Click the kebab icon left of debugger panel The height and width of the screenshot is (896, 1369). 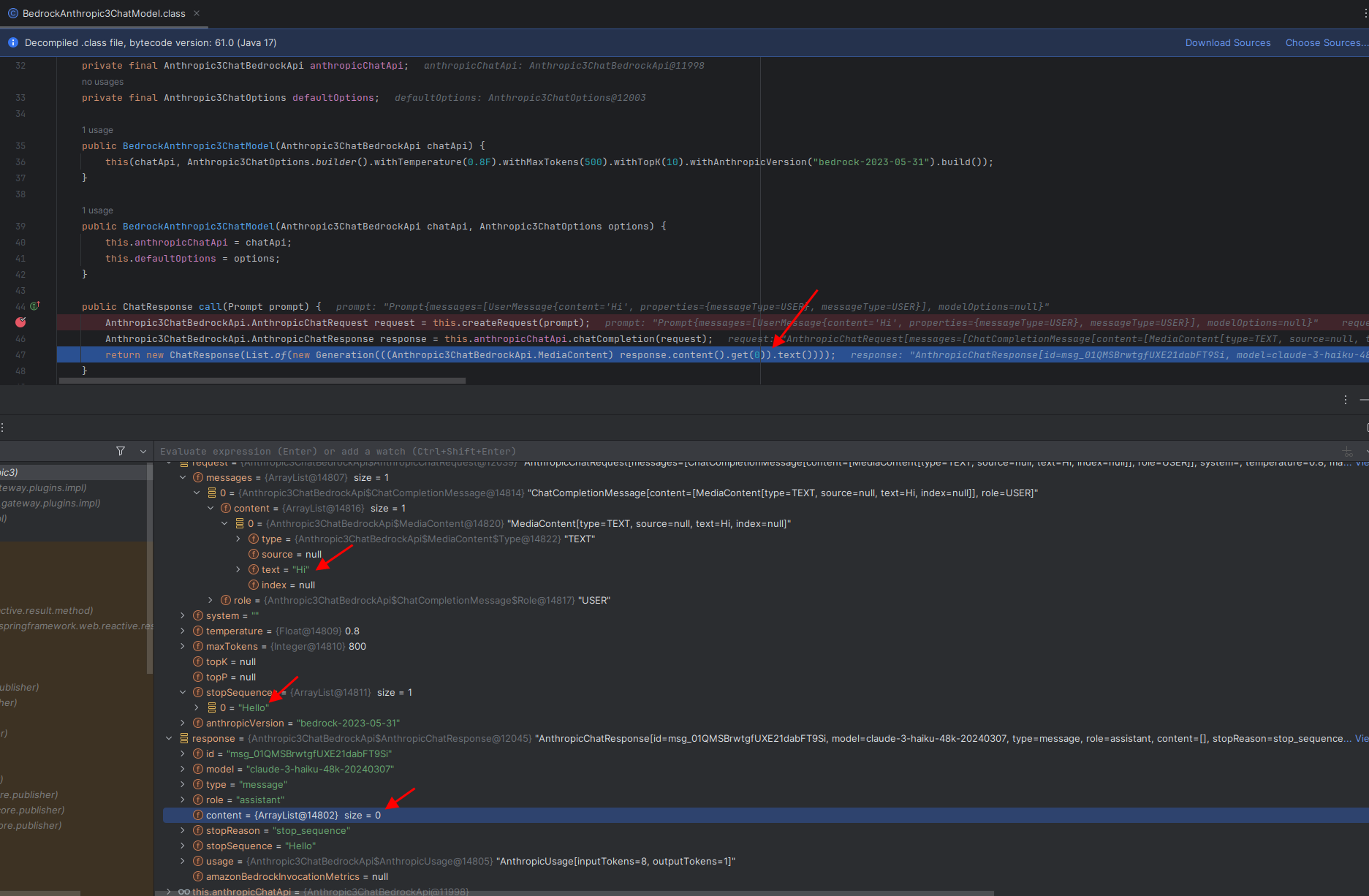[2, 428]
